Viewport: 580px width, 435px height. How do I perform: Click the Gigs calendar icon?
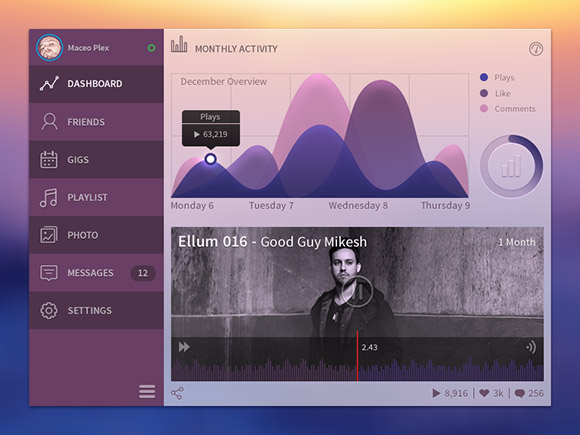(x=49, y=159)
